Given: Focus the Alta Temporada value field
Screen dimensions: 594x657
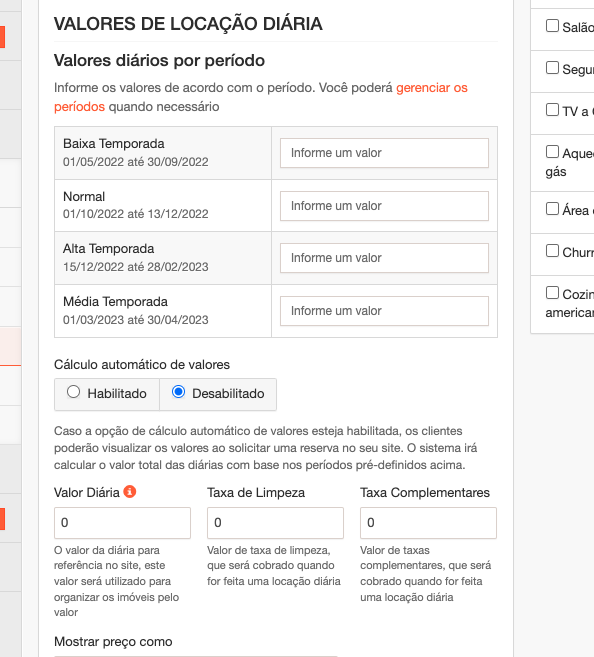Looking at the screenshot, I should (384, 258).
